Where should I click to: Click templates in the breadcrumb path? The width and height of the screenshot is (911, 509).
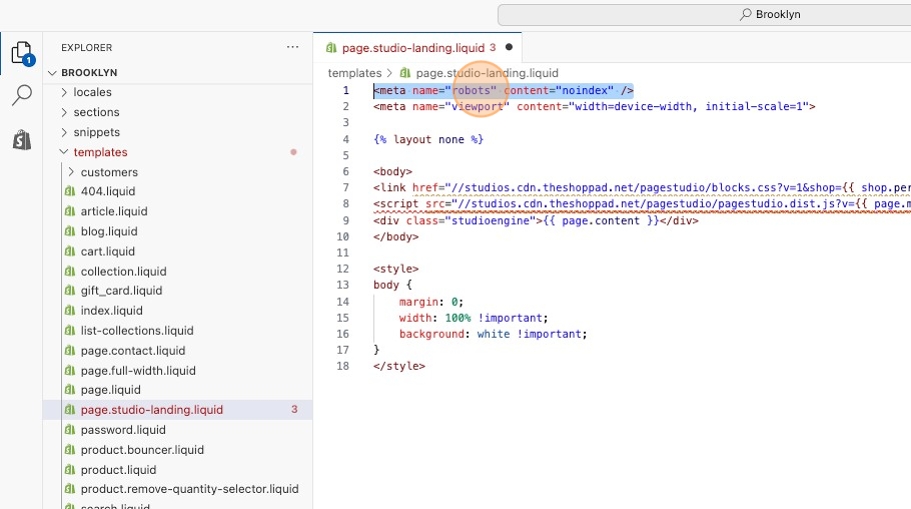coord(354,73)
